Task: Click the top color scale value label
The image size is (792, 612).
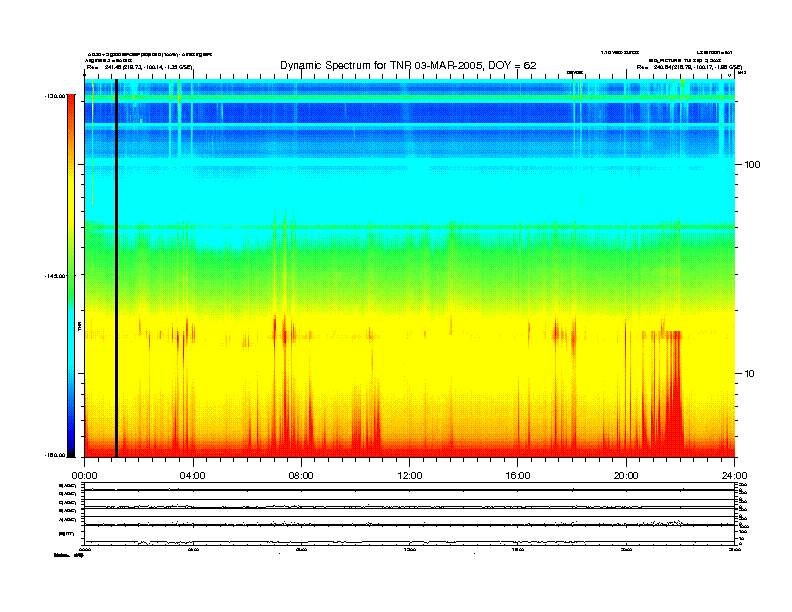Action: tap(55, 95)
